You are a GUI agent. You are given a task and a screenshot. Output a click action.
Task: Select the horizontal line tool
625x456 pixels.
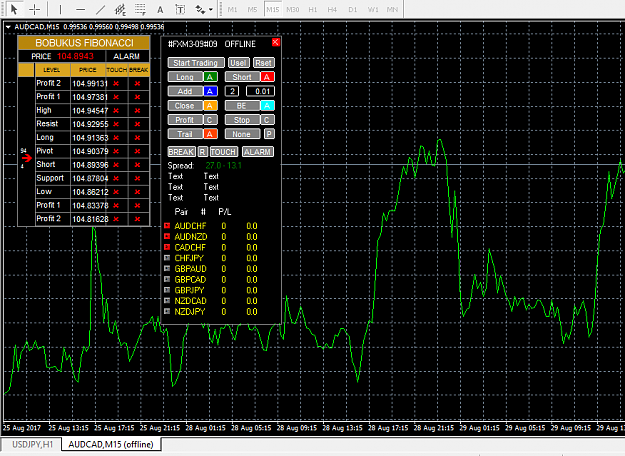[x=81, y=9]
